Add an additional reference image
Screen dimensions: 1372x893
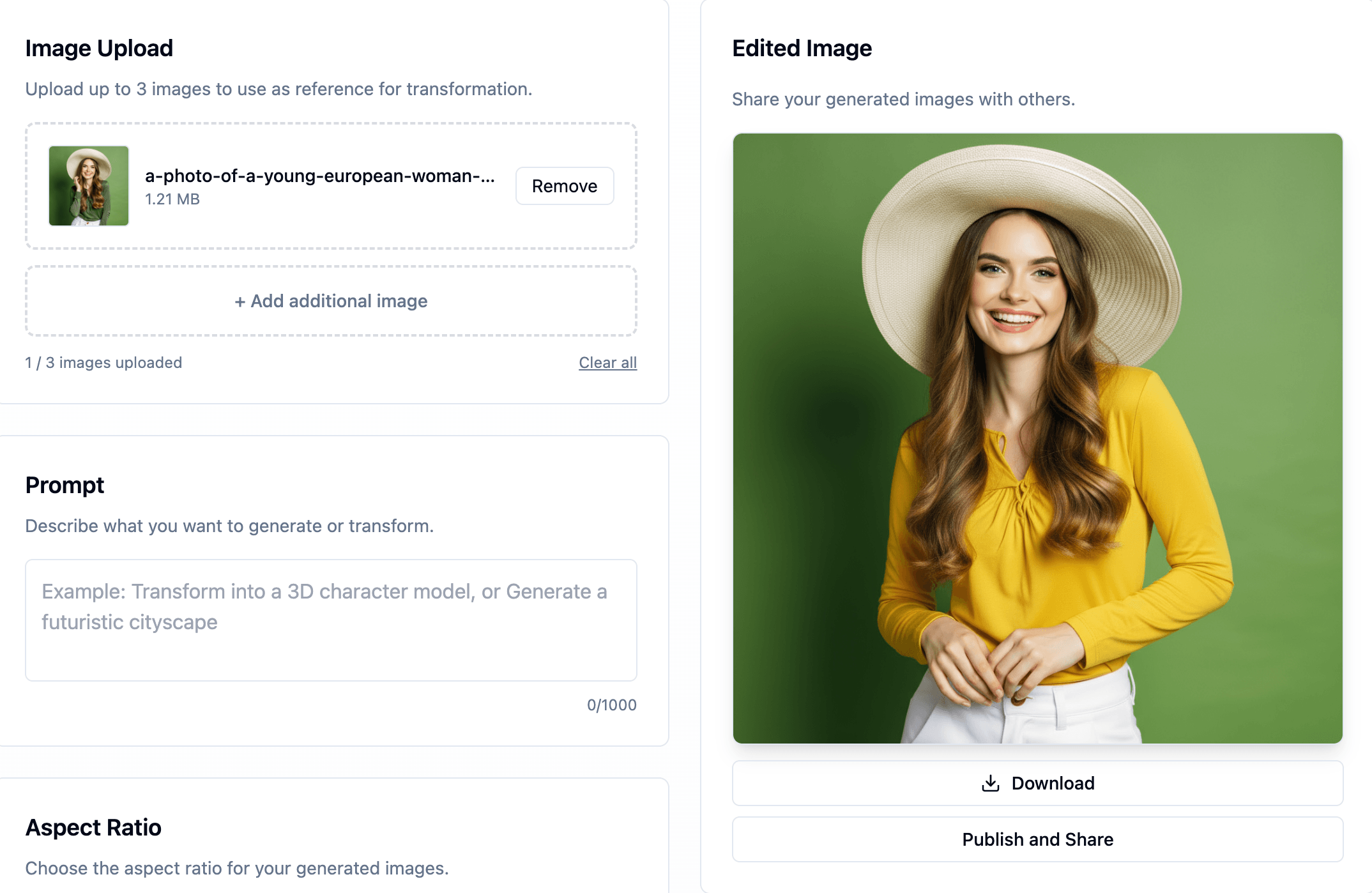[331, 301]
